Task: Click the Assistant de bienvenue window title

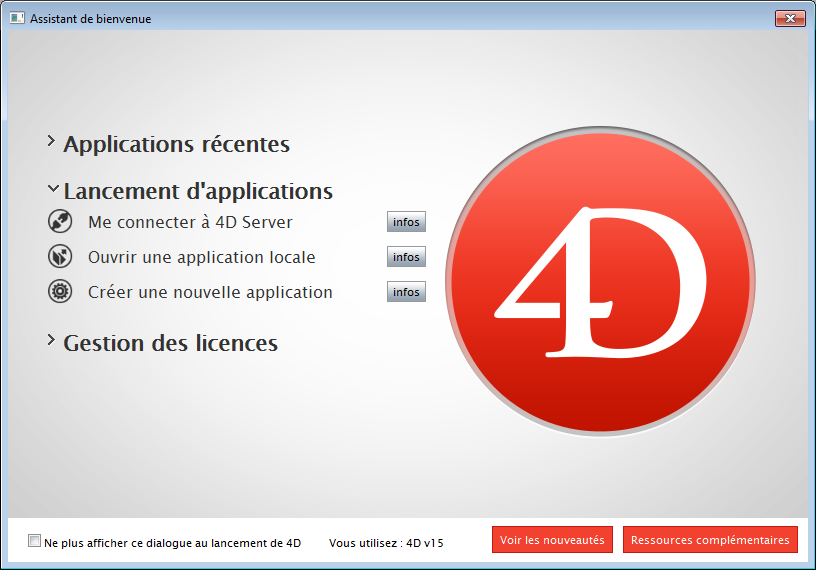Action: [91, 18]
